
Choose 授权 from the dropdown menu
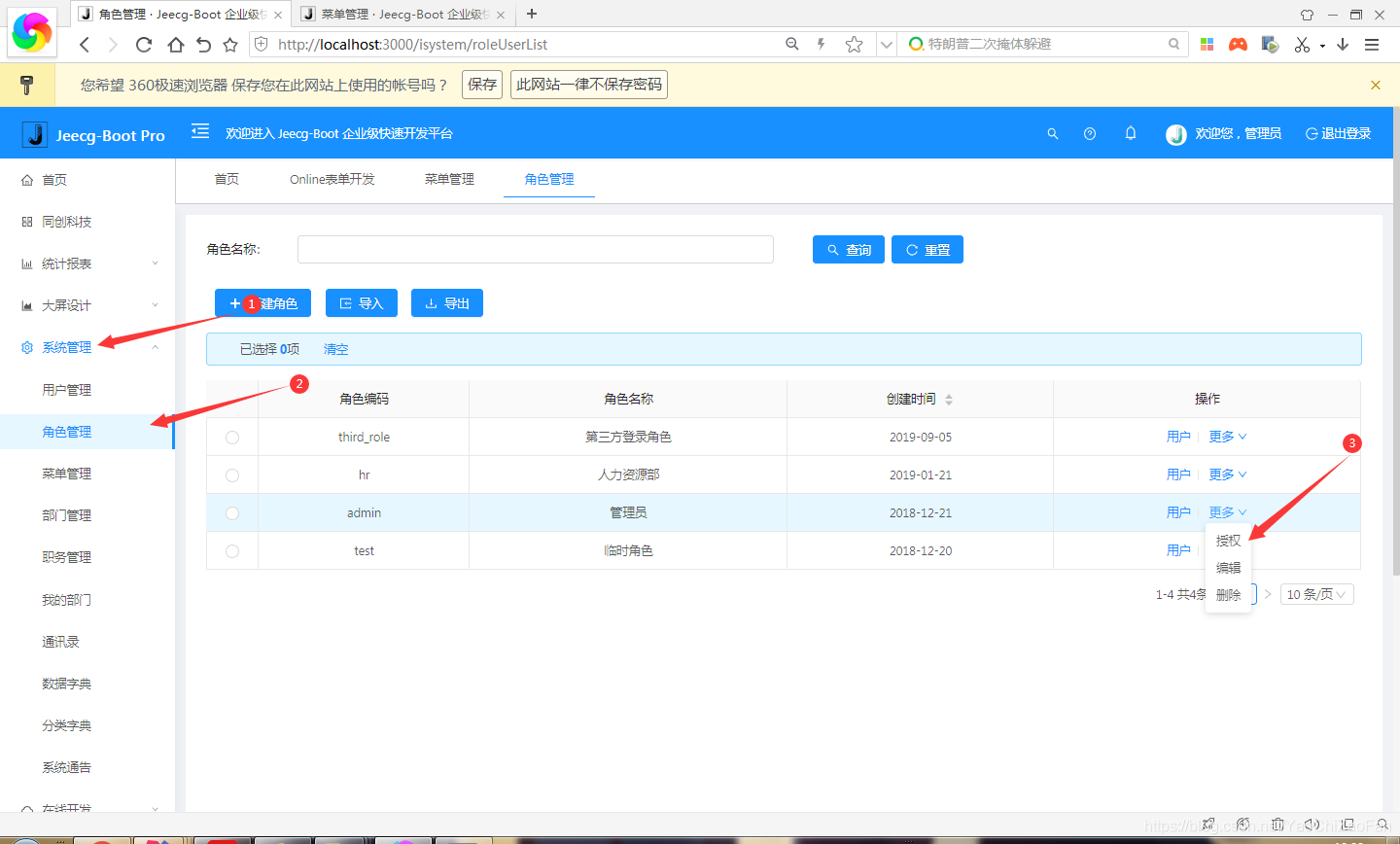pyautogui.click(x=1228, y=541)
